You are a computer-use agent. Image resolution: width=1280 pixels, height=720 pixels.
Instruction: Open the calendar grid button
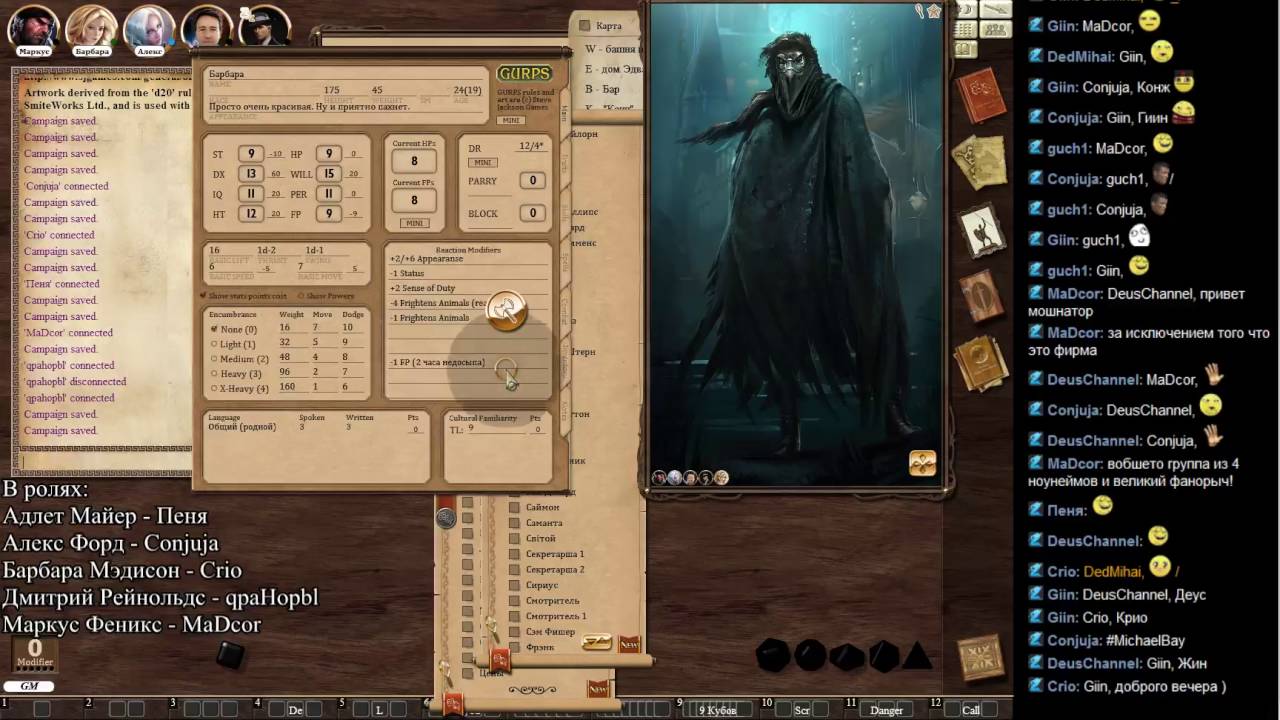click(x=964, y=30)
